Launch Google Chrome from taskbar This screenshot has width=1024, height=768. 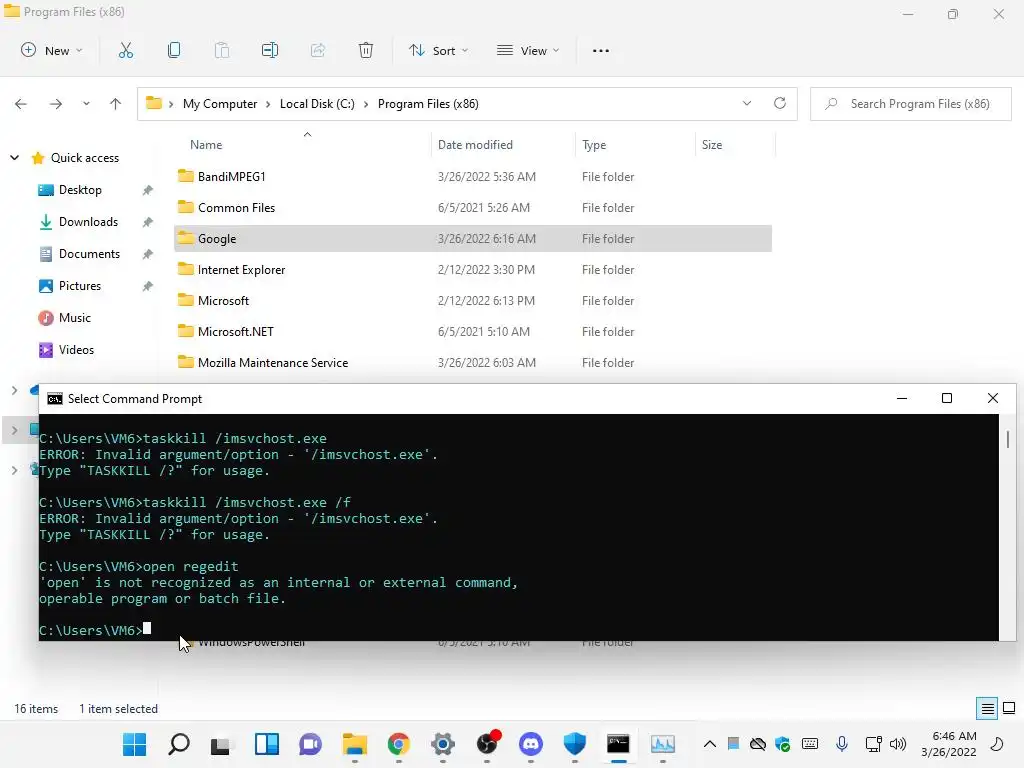pos(398,744)
